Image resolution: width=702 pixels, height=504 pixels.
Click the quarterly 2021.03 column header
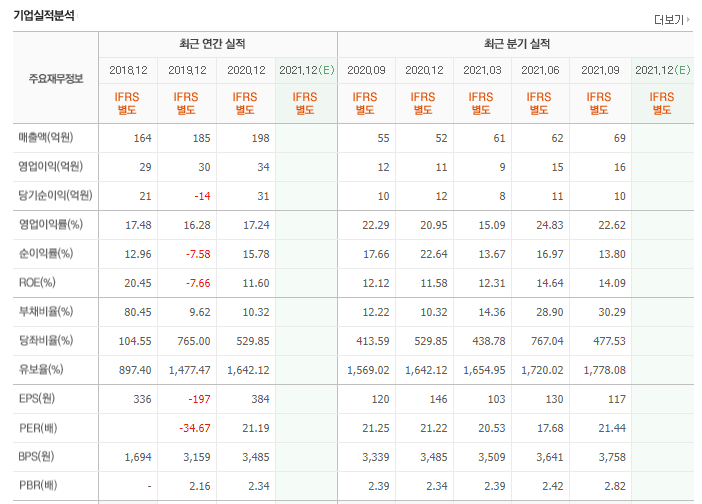[x=482, y=70]
